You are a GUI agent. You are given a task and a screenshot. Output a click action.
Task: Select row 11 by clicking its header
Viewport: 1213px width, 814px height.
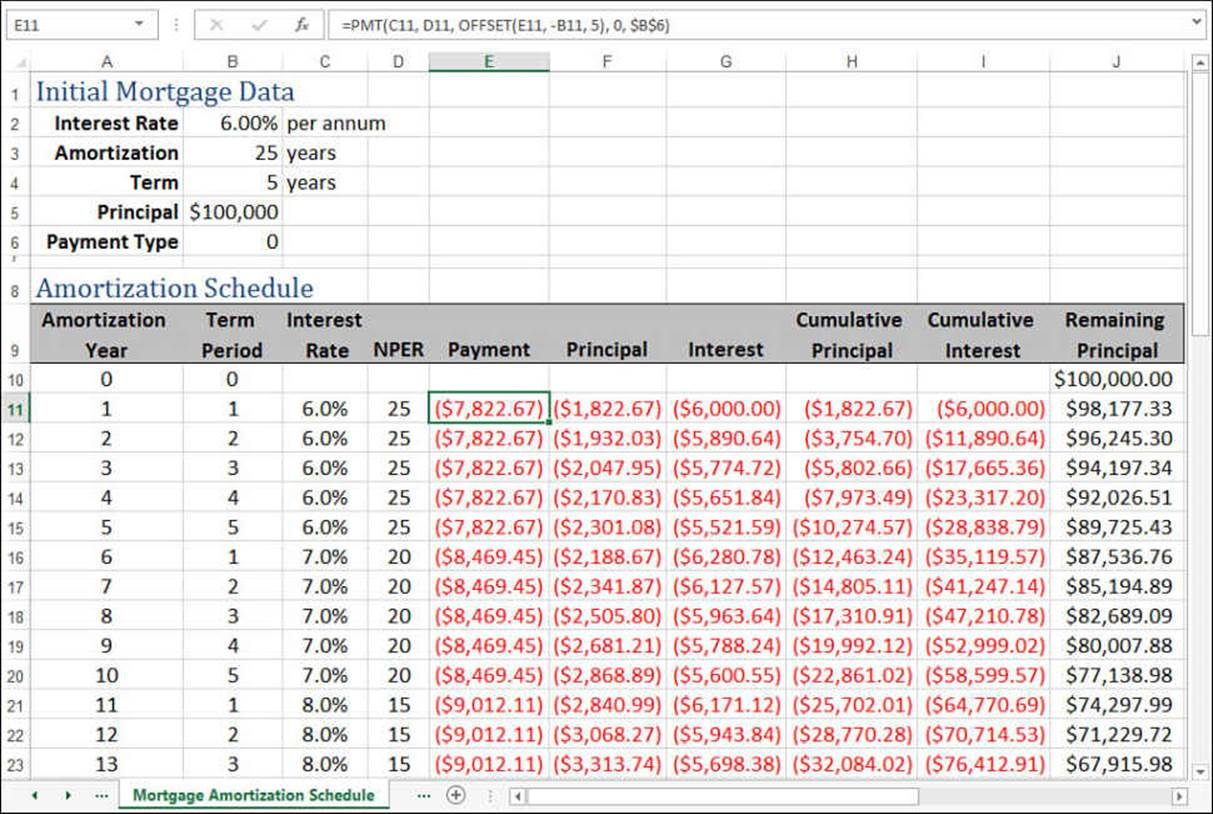point(15,409)
